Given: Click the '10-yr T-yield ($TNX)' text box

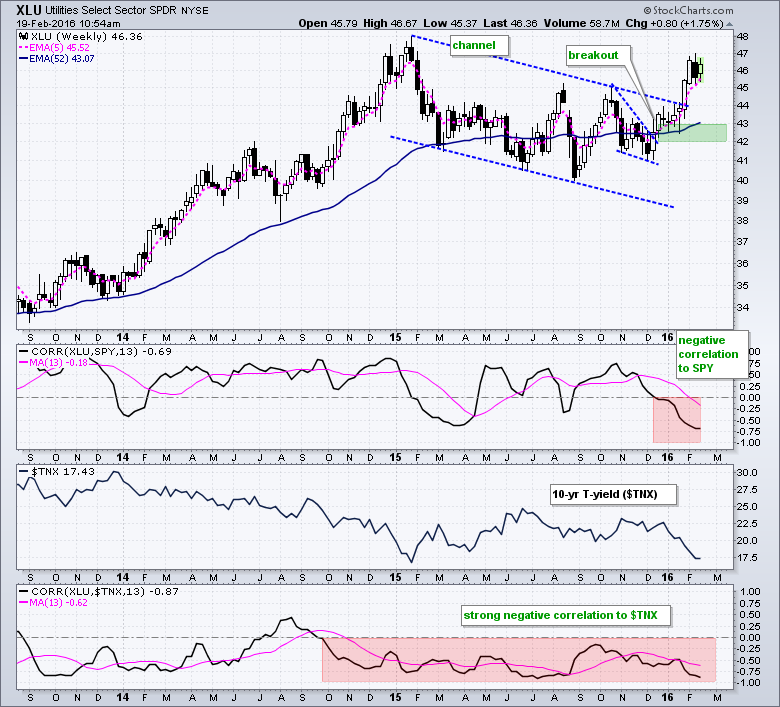Looking at the screenshot, I should [x=613, y=493].
